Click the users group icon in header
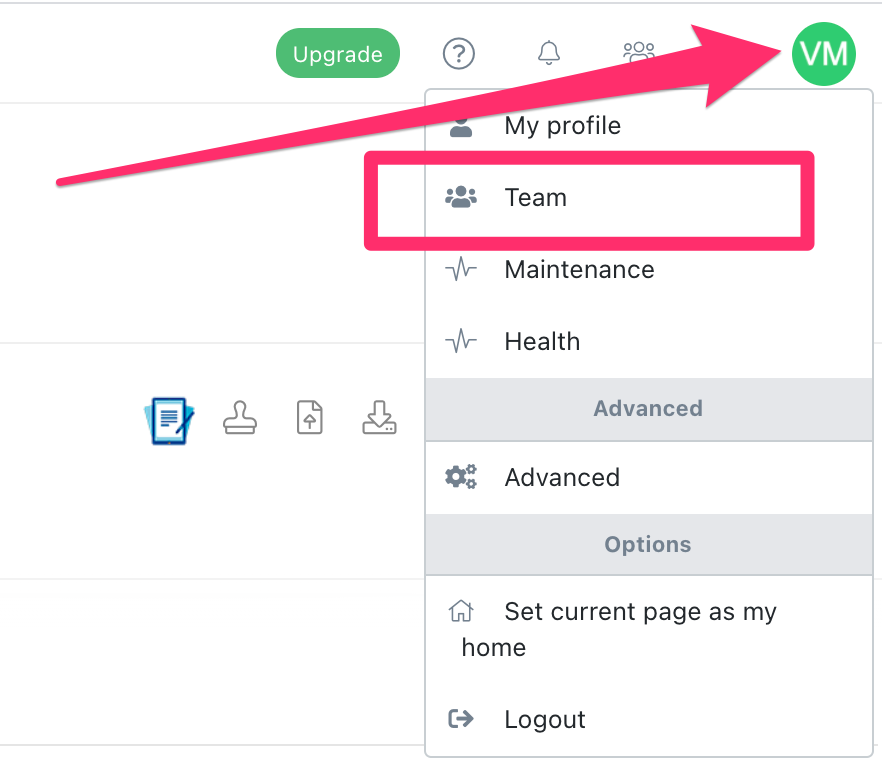This screenshot has height=764, width=882. [x=638, y=50]
